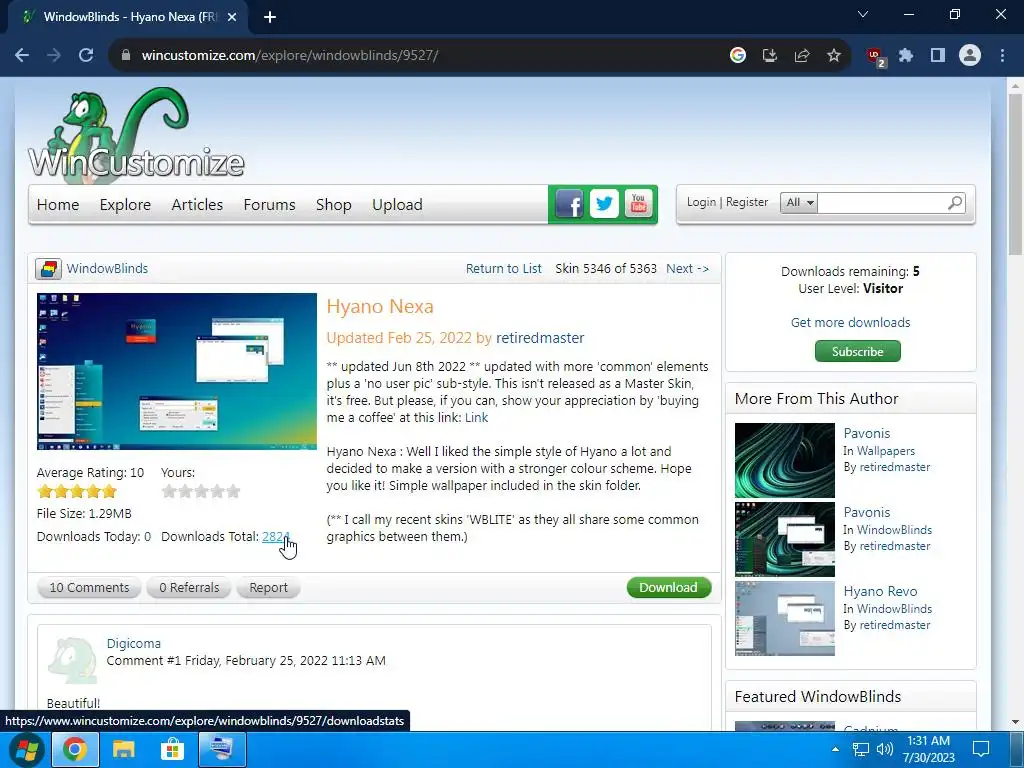Open the Extensions puzzle icon
The height and width of the screenshot is (768, 1024).
tap(906, 56)
